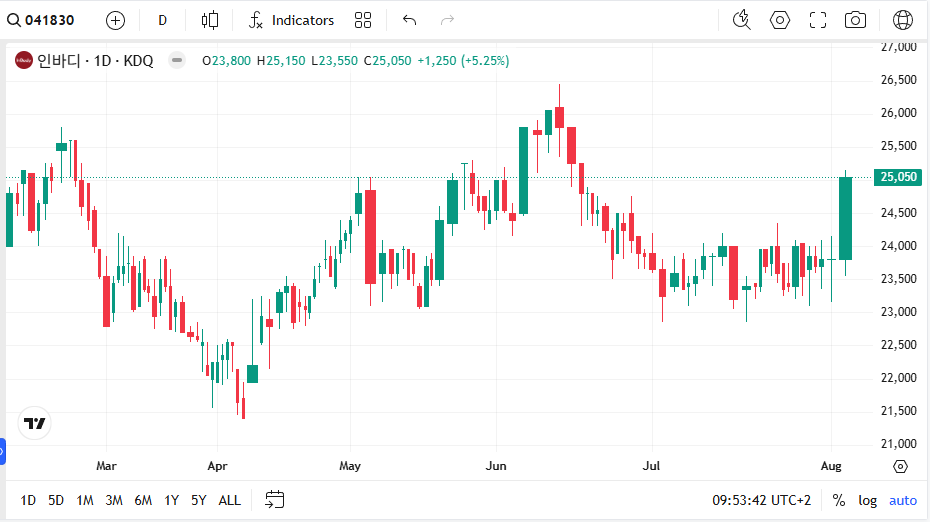Select the 1Y date range

[x=171, y=501]
